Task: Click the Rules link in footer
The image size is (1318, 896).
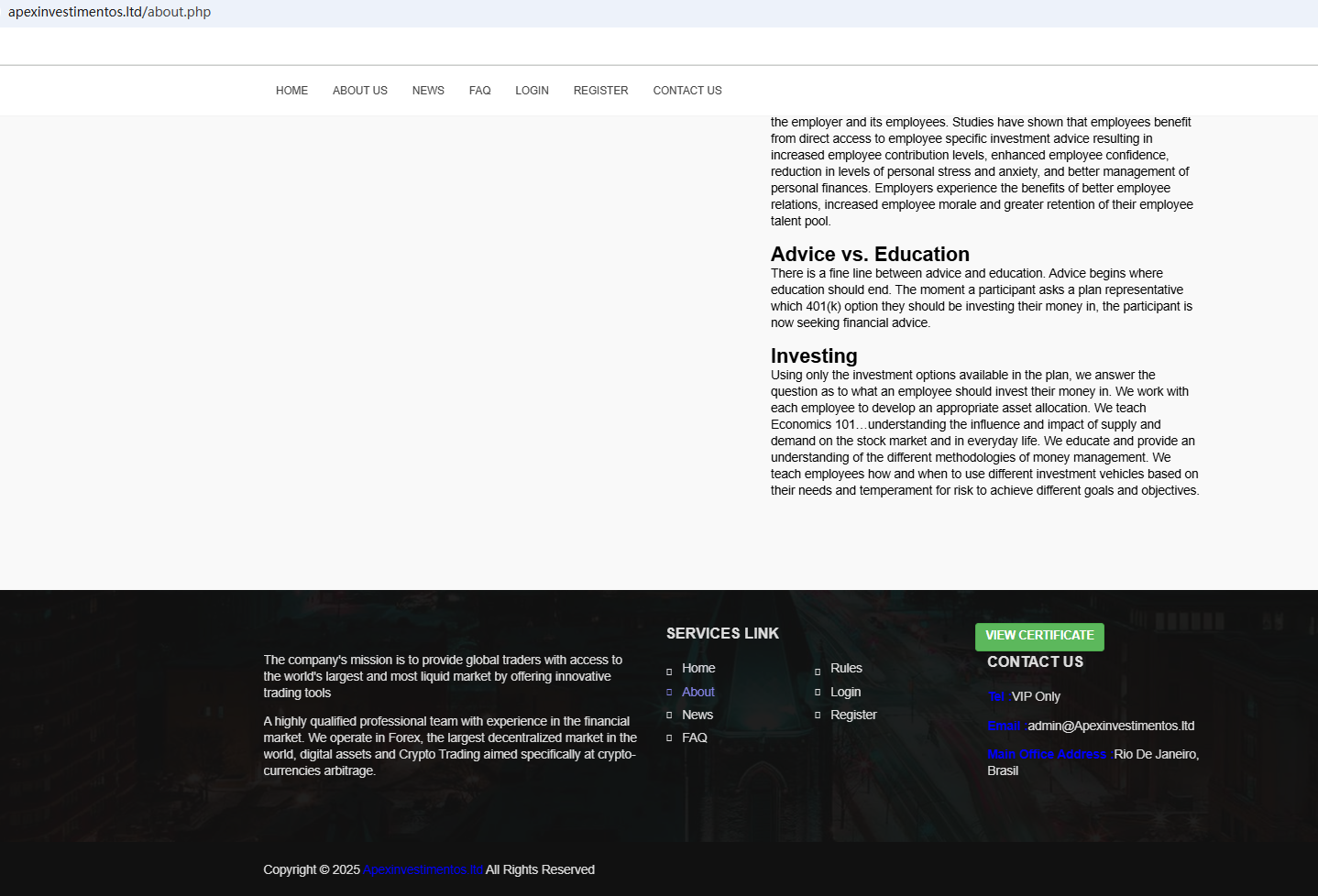Action: 845,669
